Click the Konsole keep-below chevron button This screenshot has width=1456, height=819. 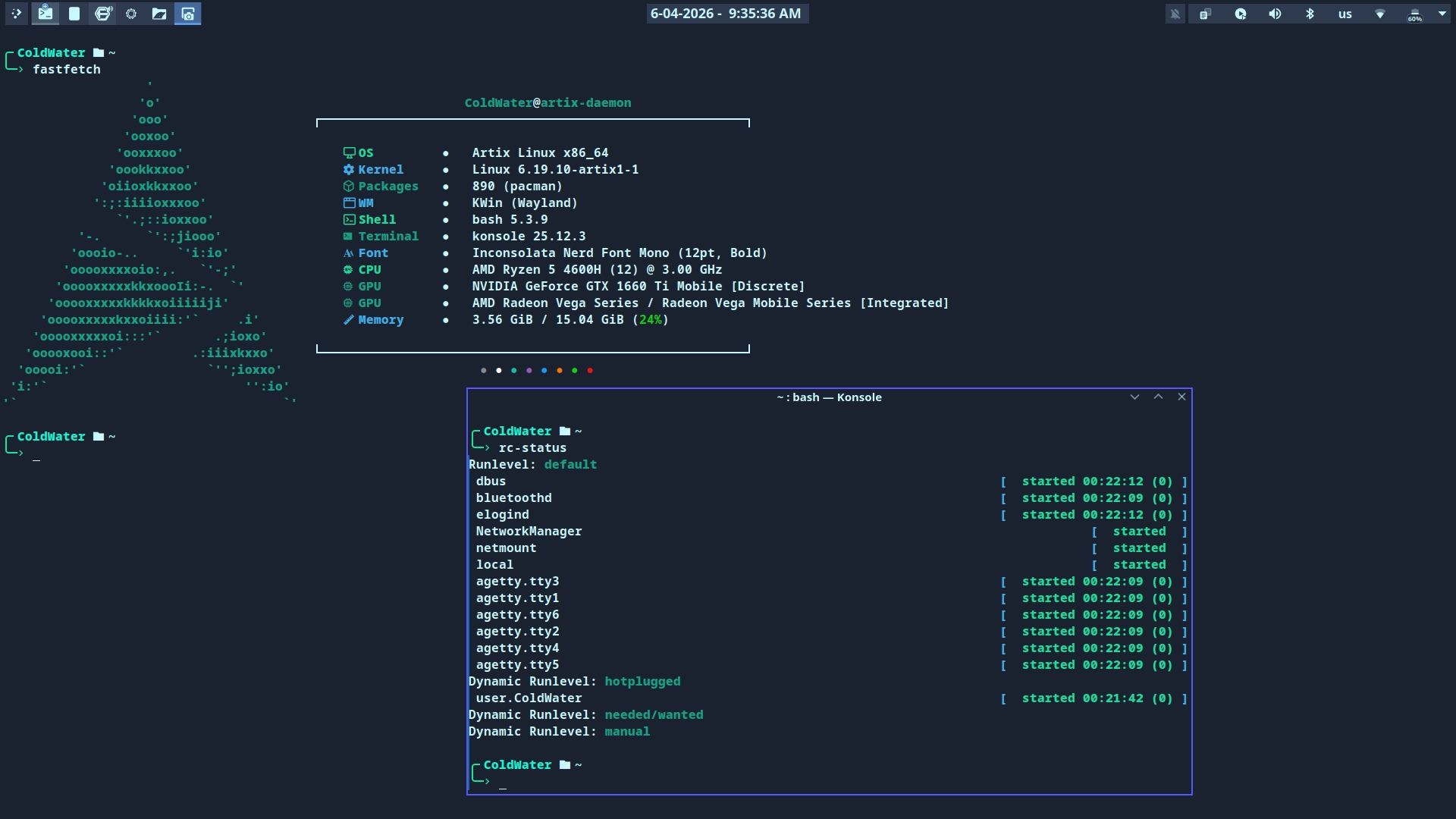coord(1134,397)
